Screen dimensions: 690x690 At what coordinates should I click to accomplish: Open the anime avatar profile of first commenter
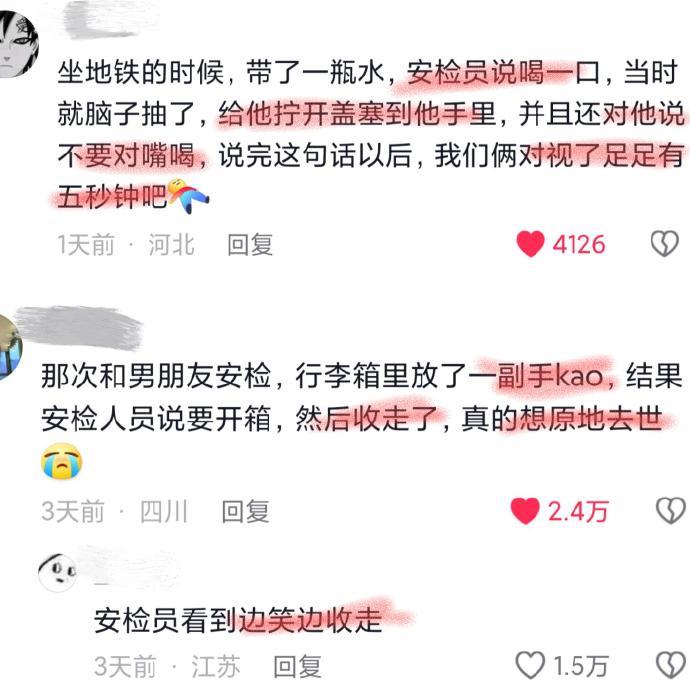[x=18, y=44]
